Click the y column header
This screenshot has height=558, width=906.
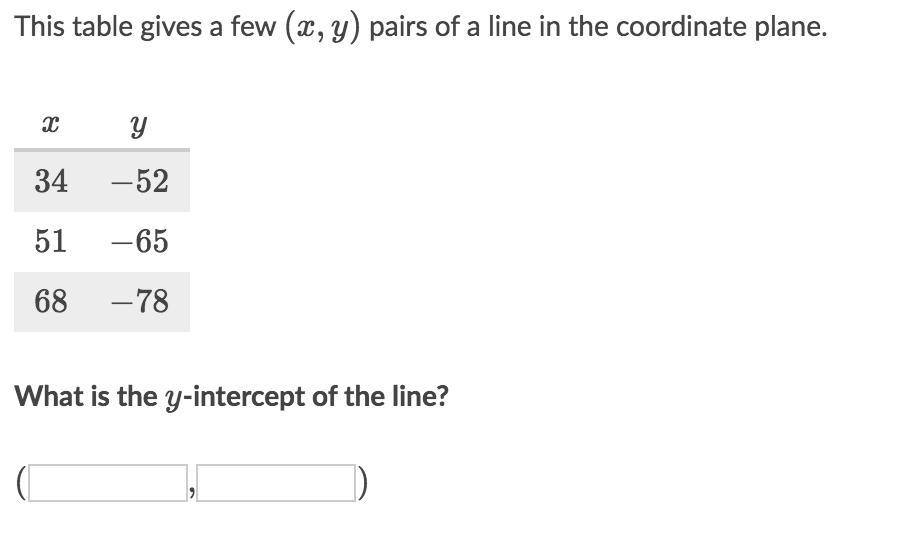tap(139, 125)
